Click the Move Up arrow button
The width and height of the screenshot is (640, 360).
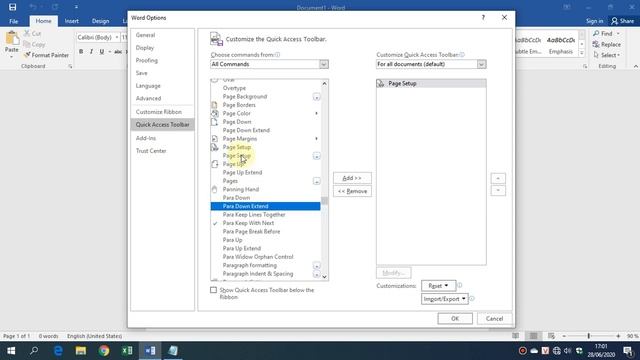pos(498,178)
